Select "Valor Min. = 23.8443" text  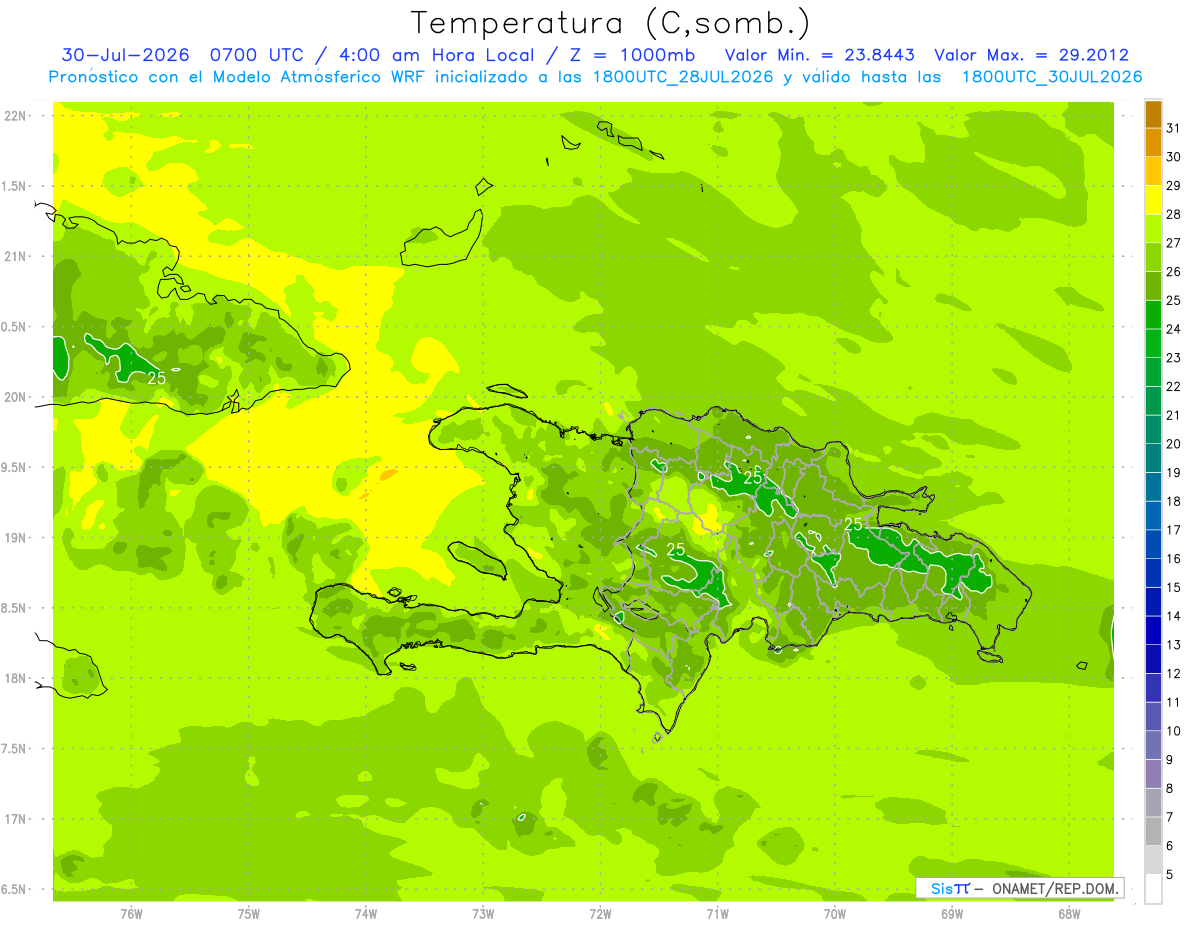(x=820, y=55)
